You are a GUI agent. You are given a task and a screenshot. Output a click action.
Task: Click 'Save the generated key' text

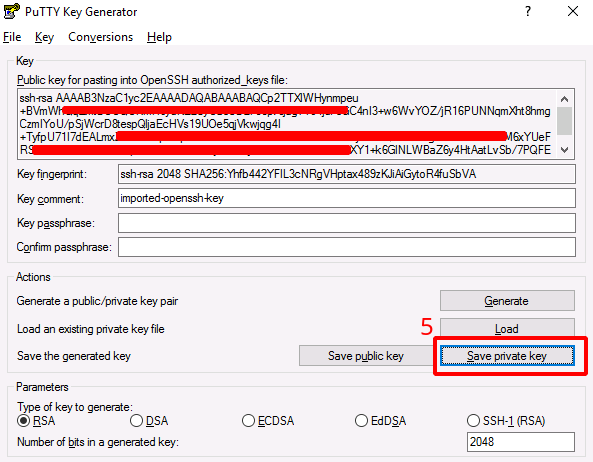(74, 356)
